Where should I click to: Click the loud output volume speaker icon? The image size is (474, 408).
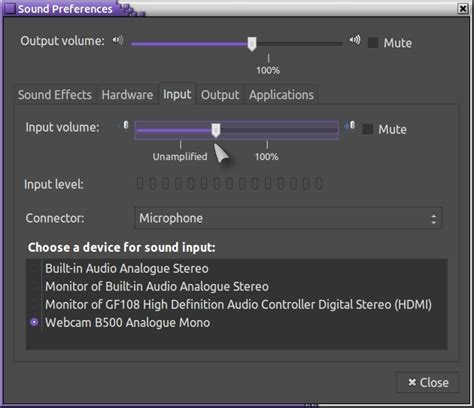355,40
